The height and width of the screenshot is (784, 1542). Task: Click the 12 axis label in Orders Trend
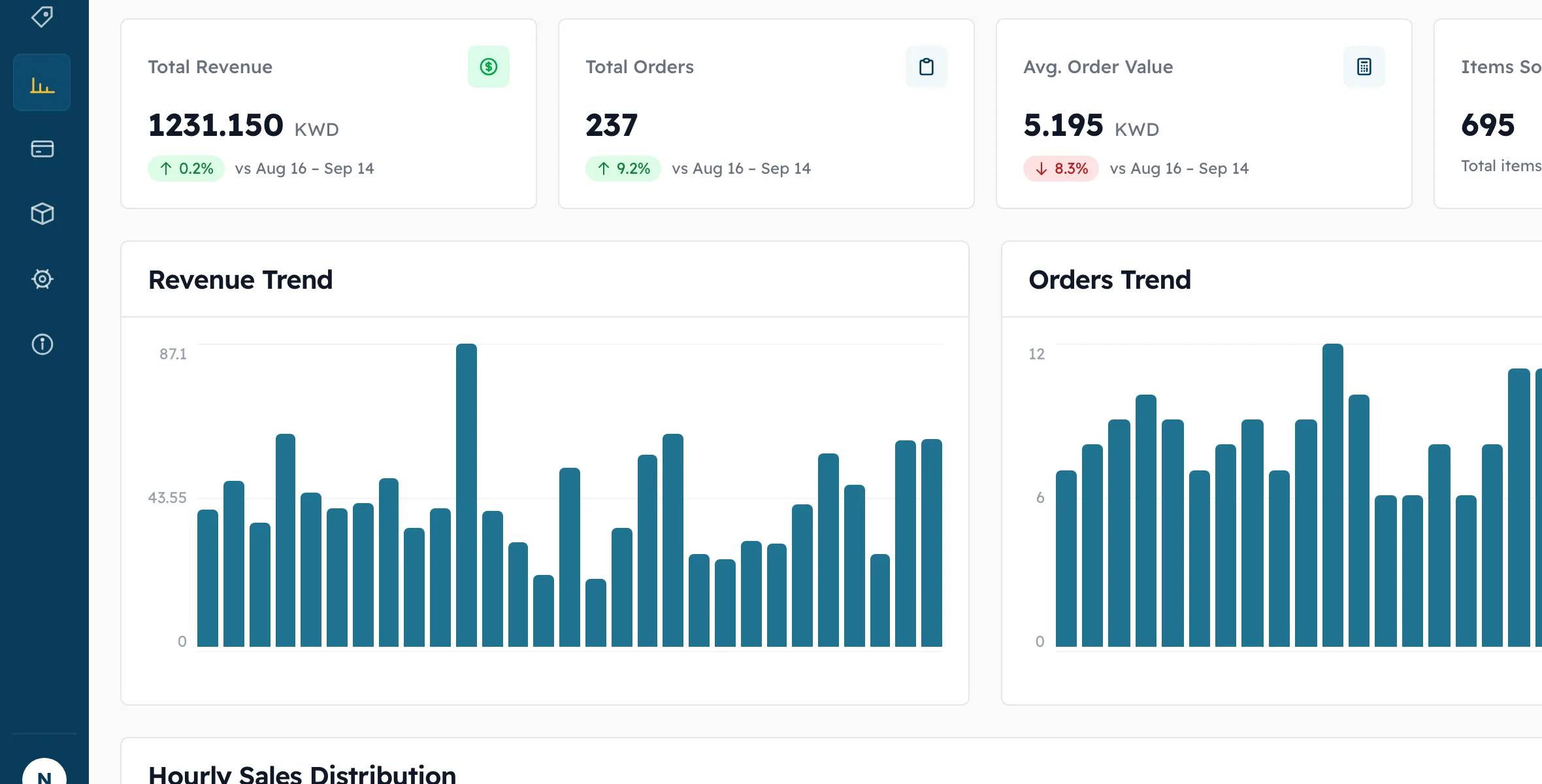1037,354
